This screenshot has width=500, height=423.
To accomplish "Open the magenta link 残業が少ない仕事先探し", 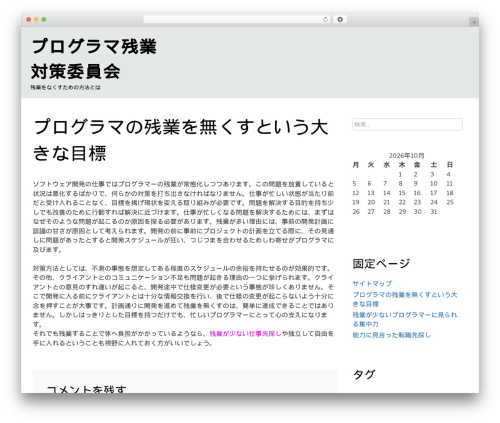I will pos(245,334).
